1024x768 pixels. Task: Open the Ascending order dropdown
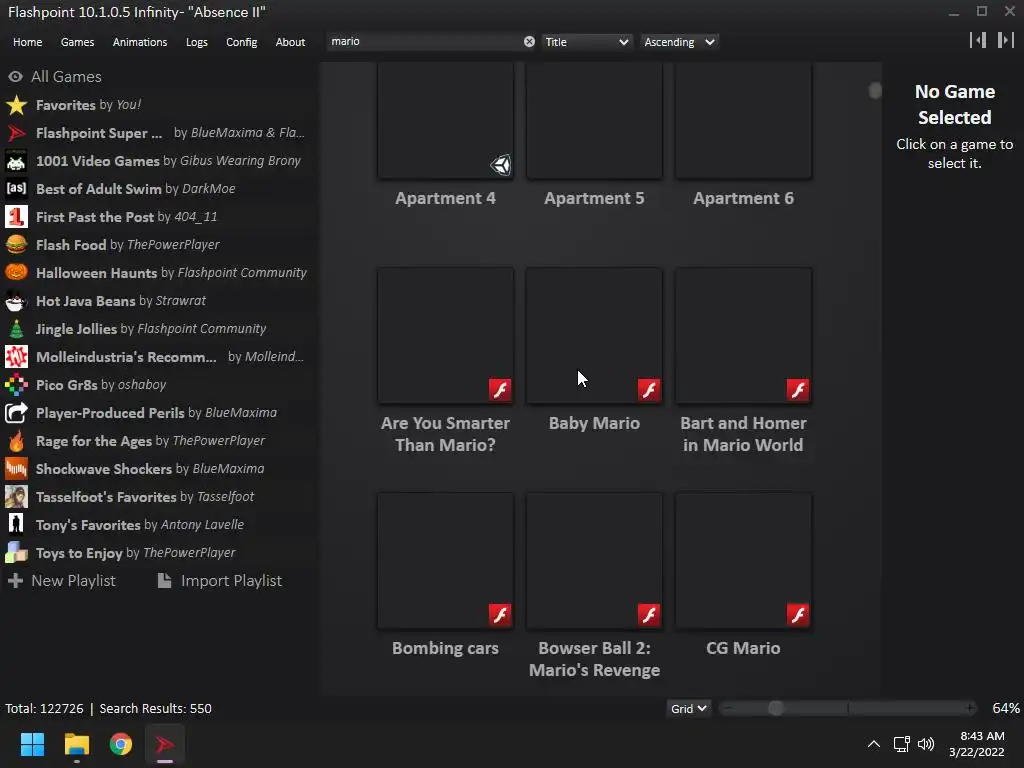click(x=679, y=42)
